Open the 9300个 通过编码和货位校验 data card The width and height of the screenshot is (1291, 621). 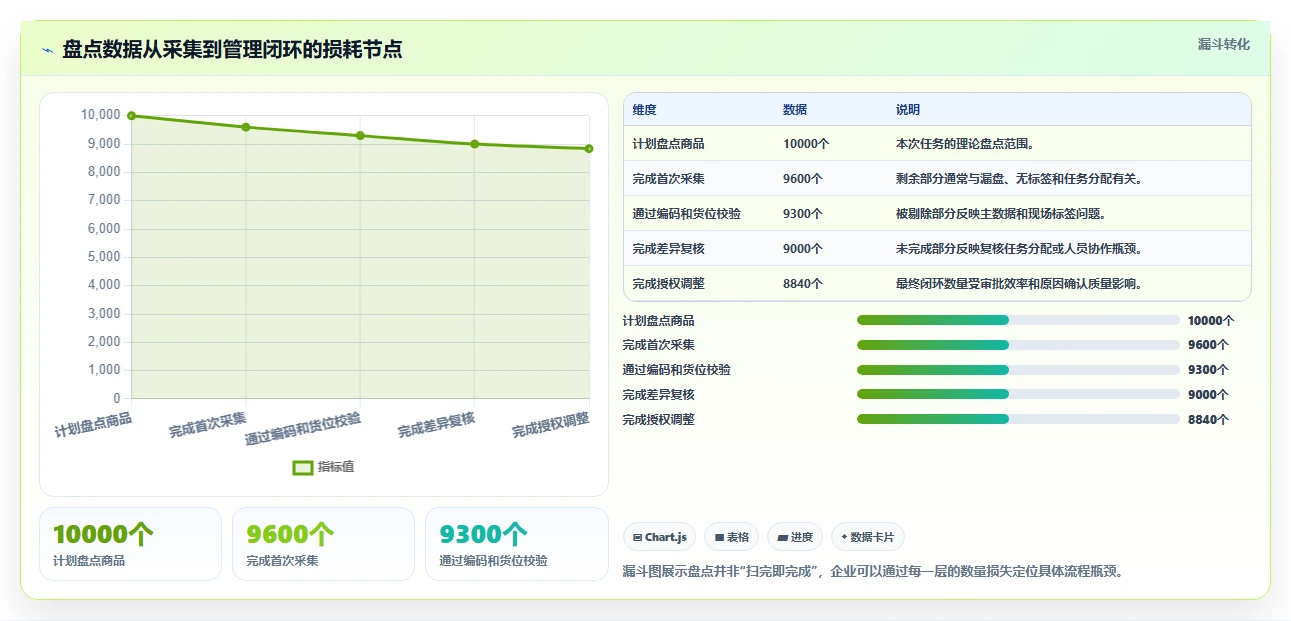point(517,544)
